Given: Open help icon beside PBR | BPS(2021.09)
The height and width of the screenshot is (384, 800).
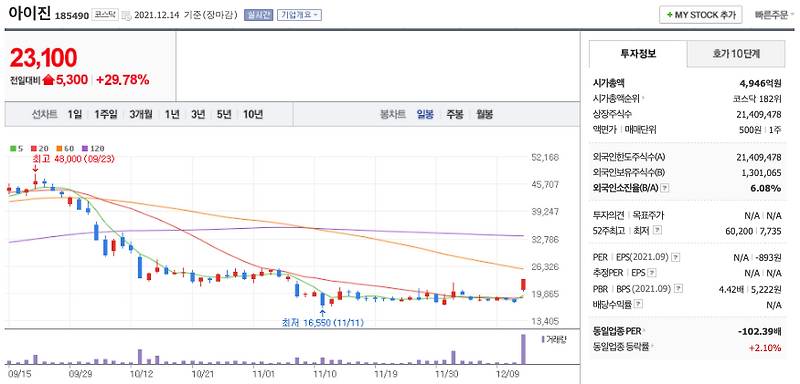Looking at the screenshot, I should click(679, 289).
